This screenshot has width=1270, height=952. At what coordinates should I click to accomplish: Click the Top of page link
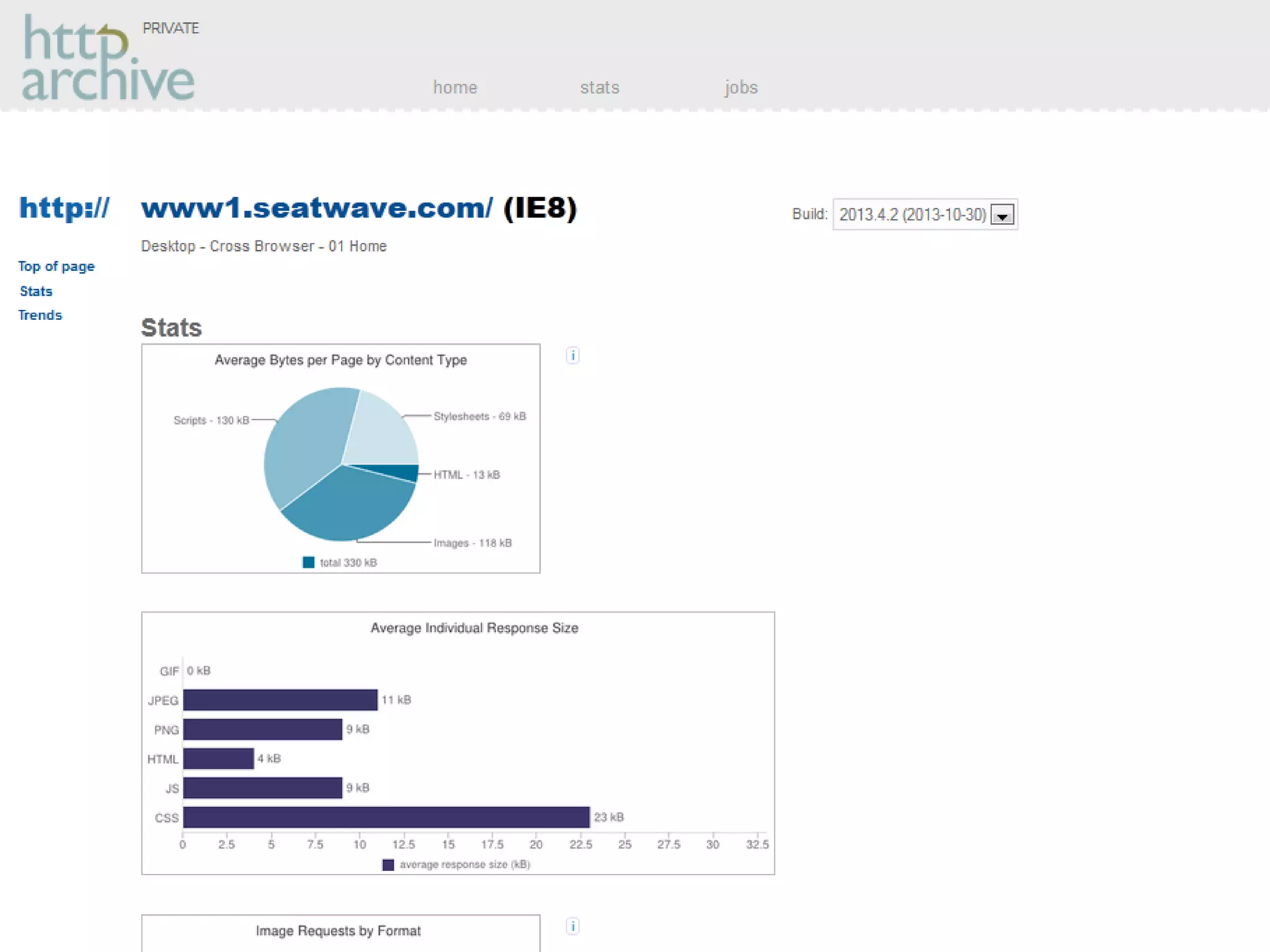pyautogui.click(x=56, y=267)
